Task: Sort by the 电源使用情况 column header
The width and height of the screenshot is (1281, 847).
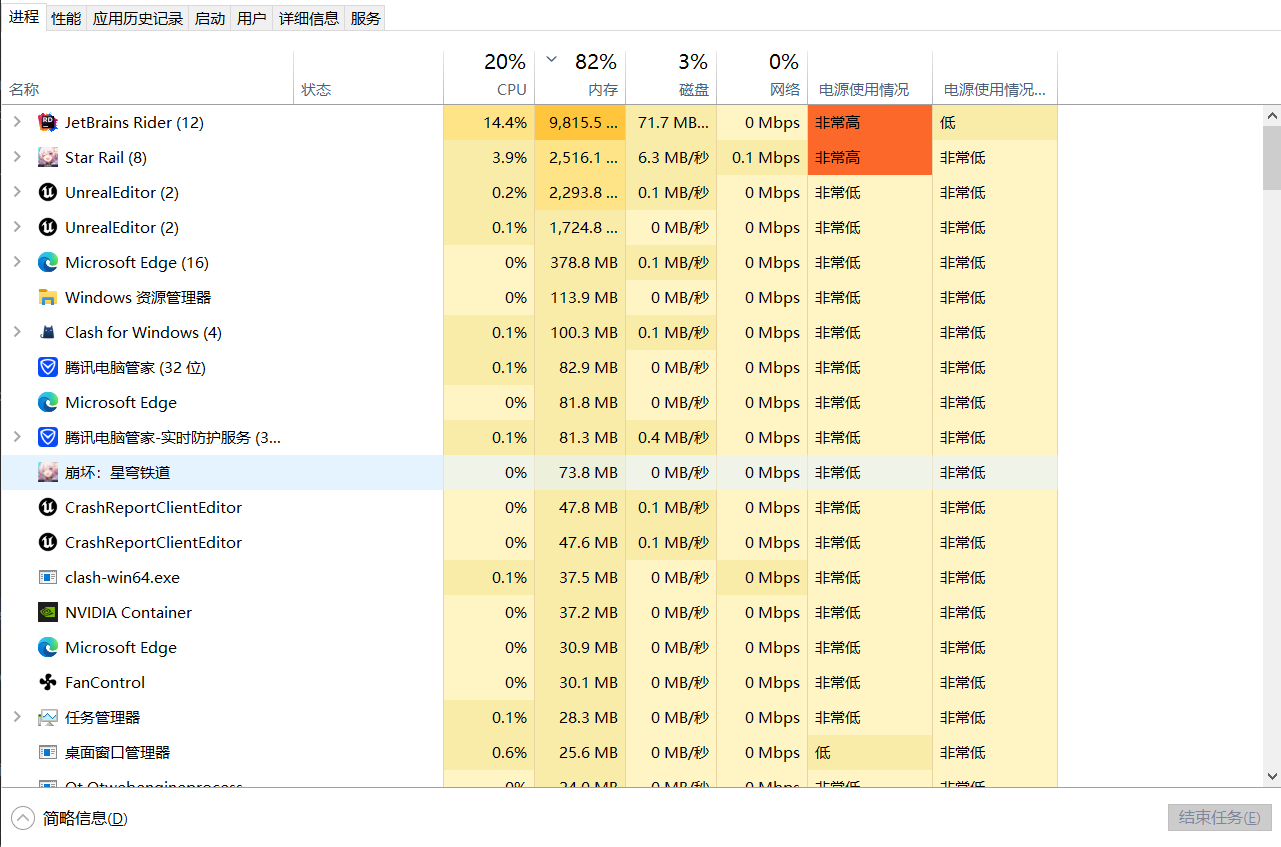Action: [x=870, y=77]
